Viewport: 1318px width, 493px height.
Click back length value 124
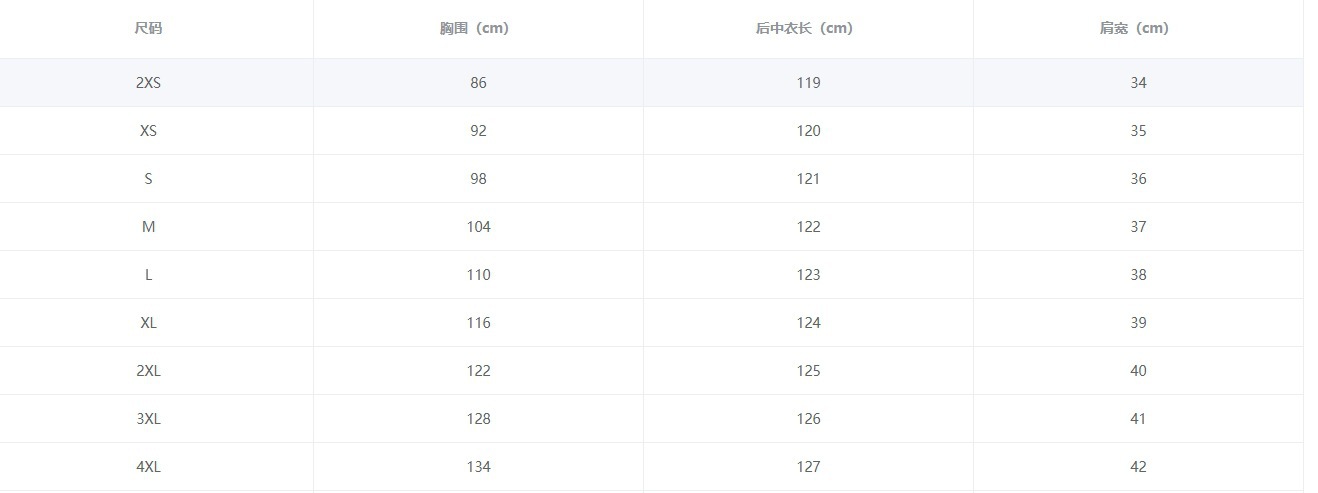(x=808, y=323)
